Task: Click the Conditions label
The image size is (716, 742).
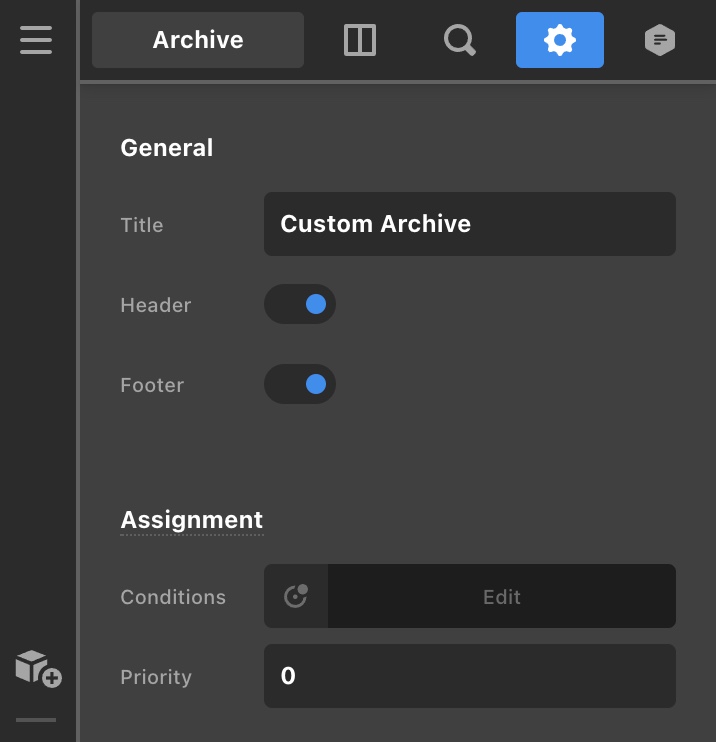Action: point(173,597)
